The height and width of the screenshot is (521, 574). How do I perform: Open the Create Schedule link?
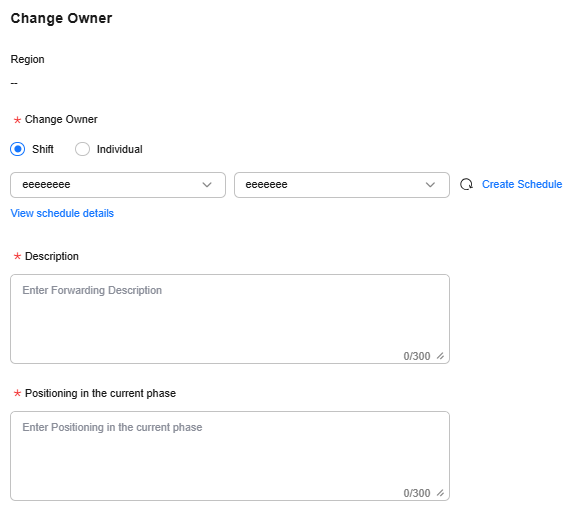point(522,184)
